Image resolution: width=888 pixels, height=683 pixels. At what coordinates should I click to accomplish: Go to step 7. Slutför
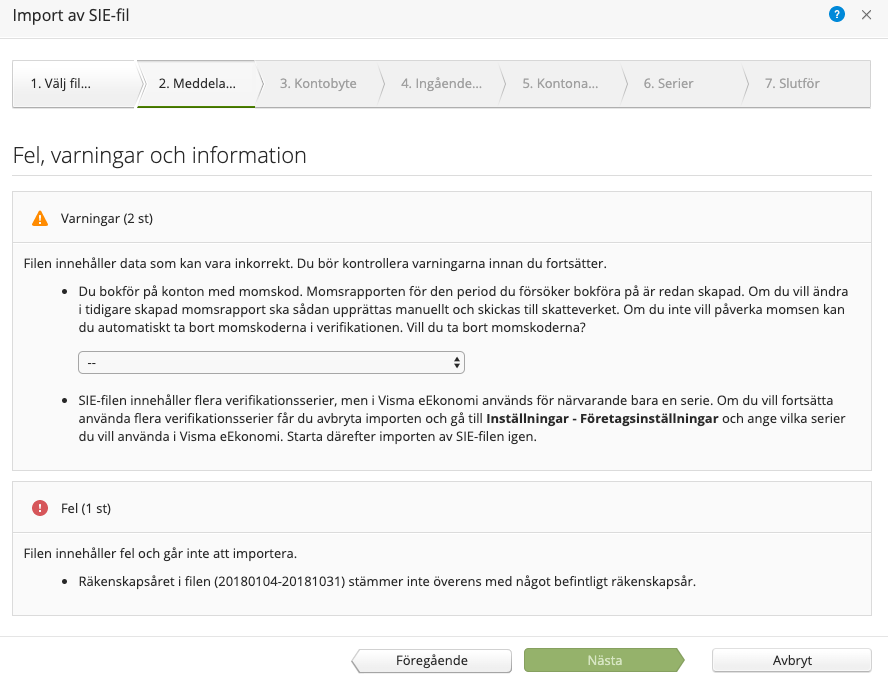coord(792,84)
